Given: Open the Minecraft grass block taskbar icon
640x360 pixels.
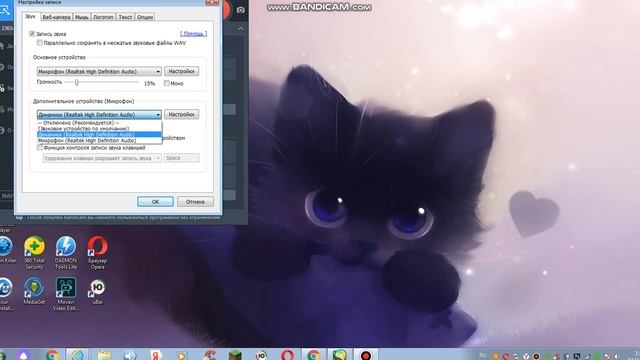Looking at the screenshot, I should click(x=235, y=355).
